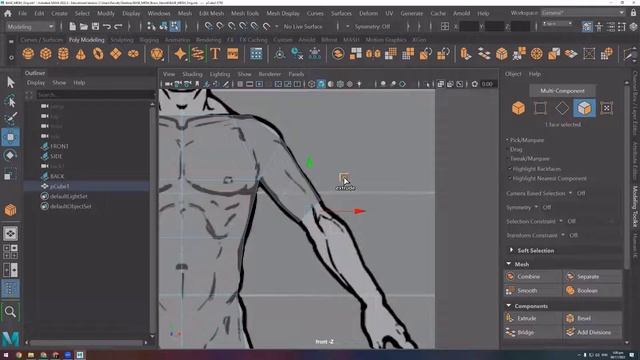Click the Bevel button
The width and height of the screenshot is (640, 360).
(593, 318)
